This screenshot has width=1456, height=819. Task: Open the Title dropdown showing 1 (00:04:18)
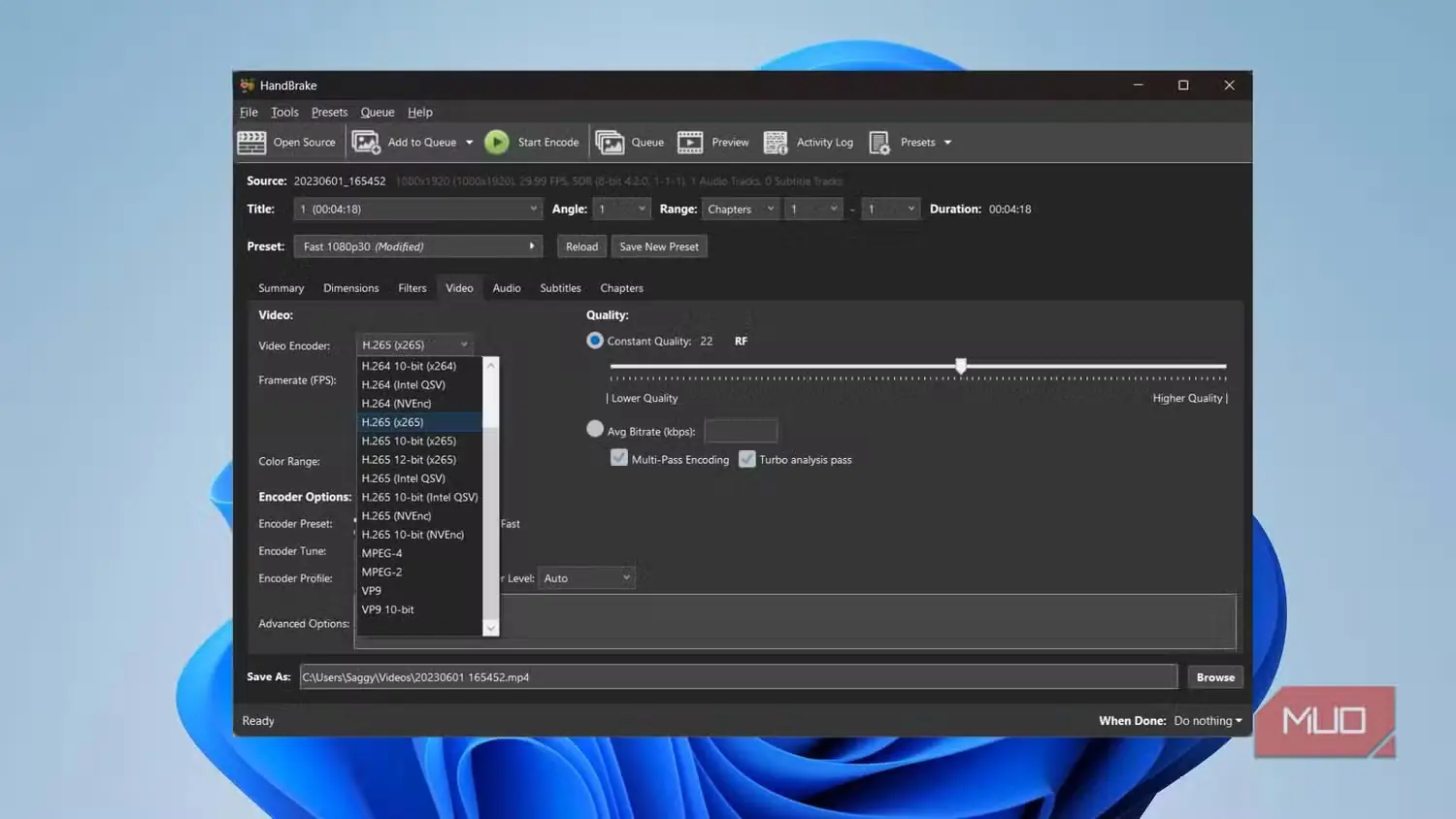417,209
